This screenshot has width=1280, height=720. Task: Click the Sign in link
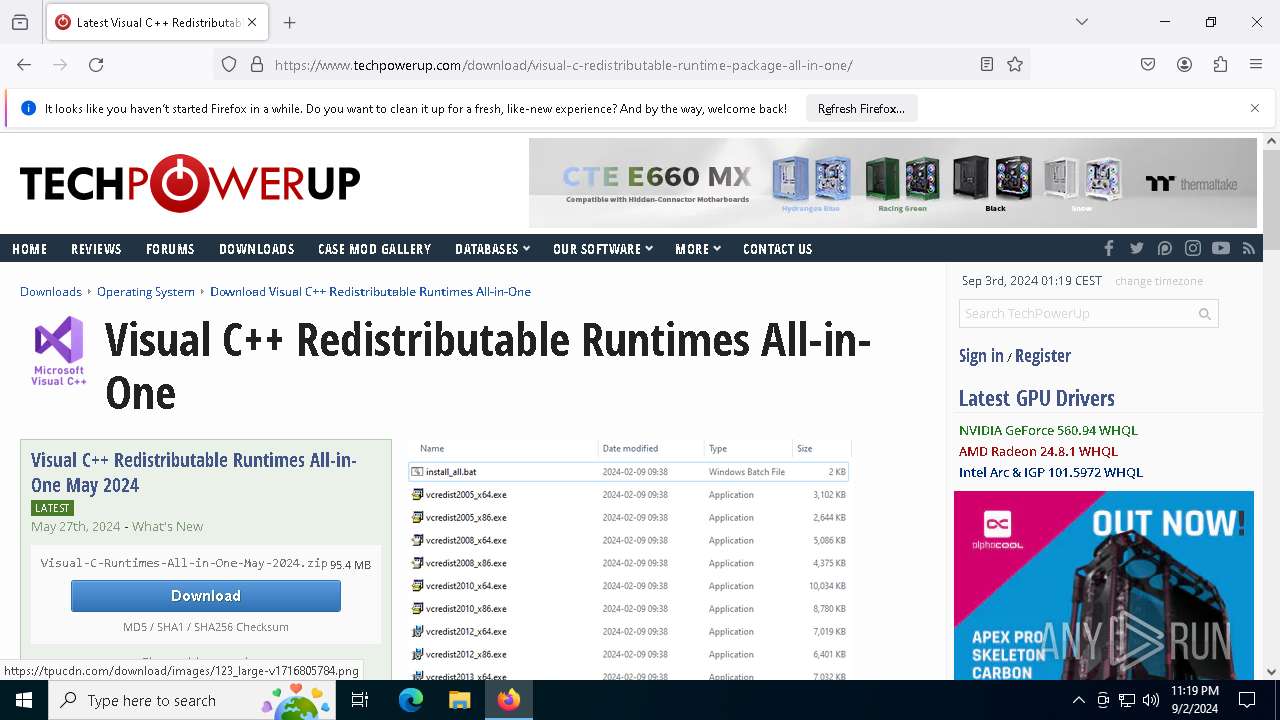point(981,356)
